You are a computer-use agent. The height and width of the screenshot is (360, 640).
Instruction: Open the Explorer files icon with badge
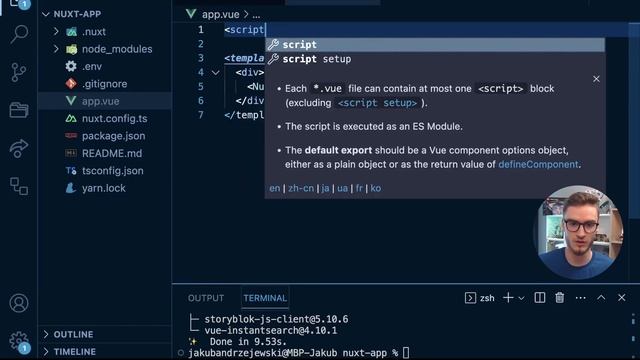click(19, 5)
